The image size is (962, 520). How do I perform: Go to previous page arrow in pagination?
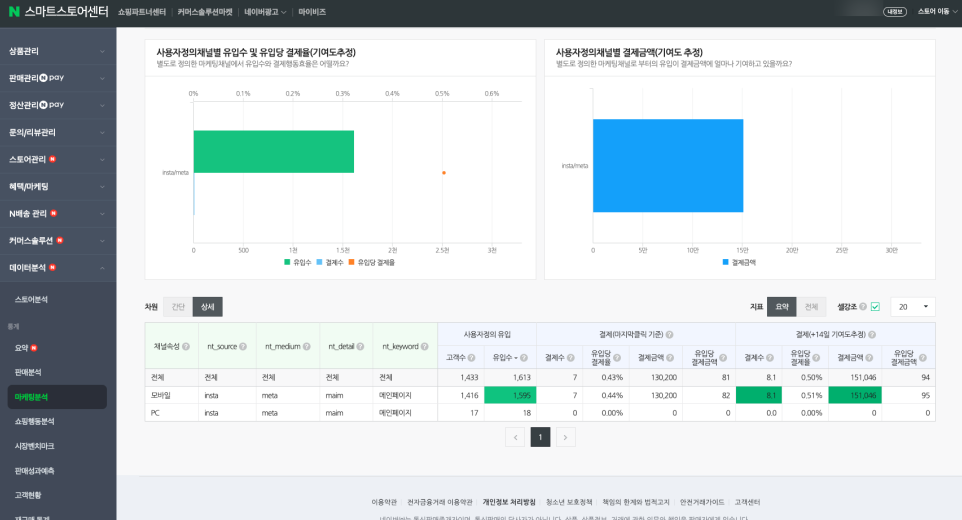pos(515,437)
